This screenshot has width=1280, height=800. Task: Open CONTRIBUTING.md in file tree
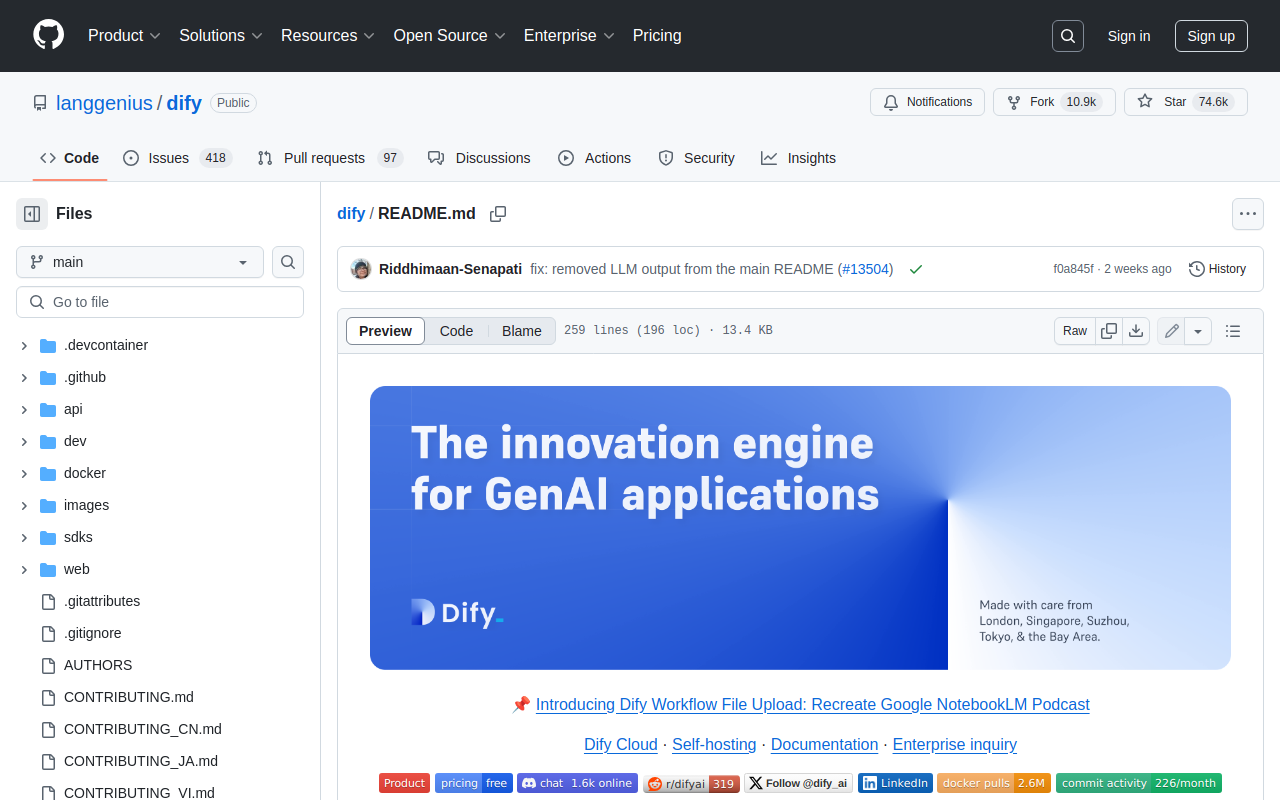coord(129,697)
